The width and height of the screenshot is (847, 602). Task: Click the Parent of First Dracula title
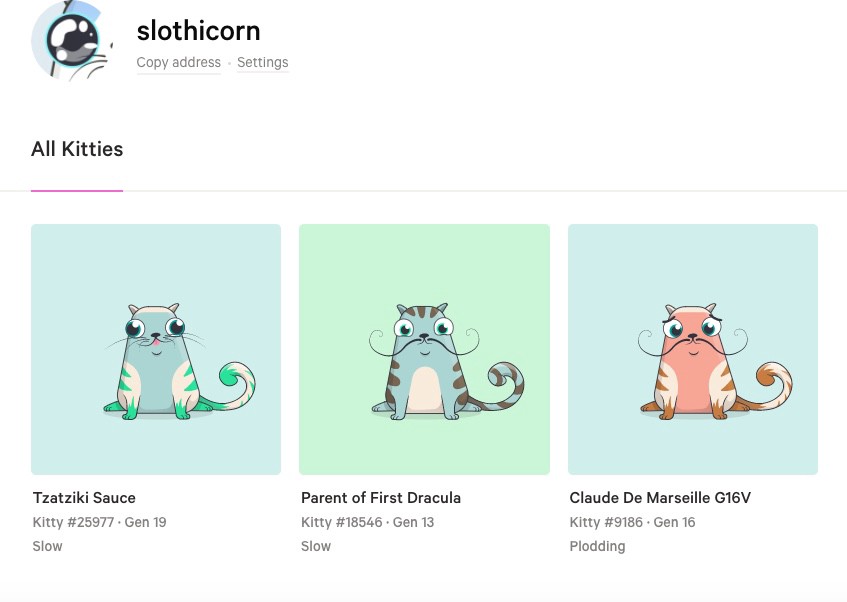(x=381, y=498)
